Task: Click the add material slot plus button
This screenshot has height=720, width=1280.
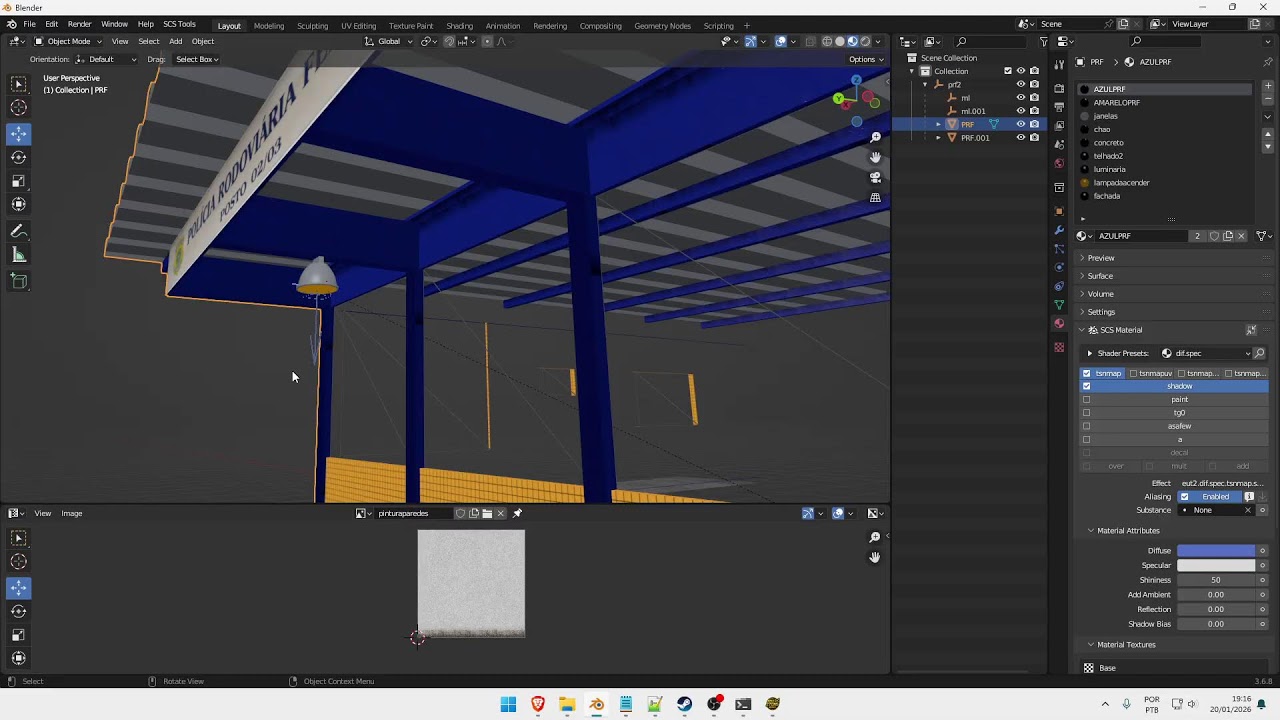Action: point(1268,86)
